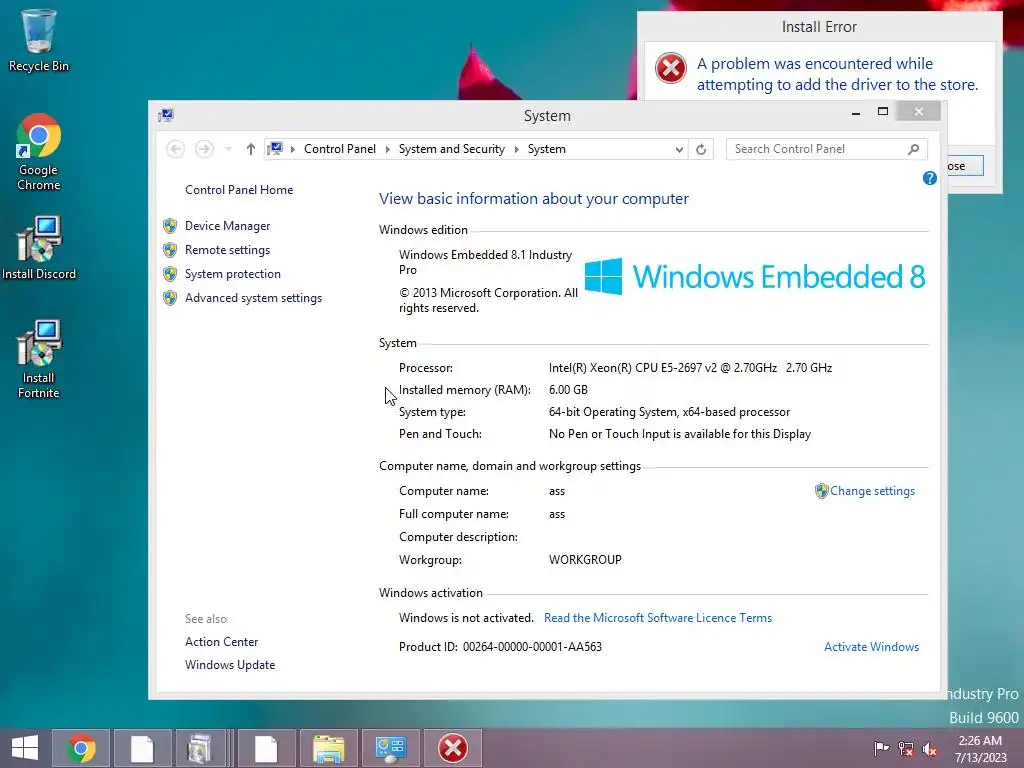The height and width of the screenshot is (768, 1024).
Task: Click the Close button in Install Error dialog
Action: tap(965, 166)
